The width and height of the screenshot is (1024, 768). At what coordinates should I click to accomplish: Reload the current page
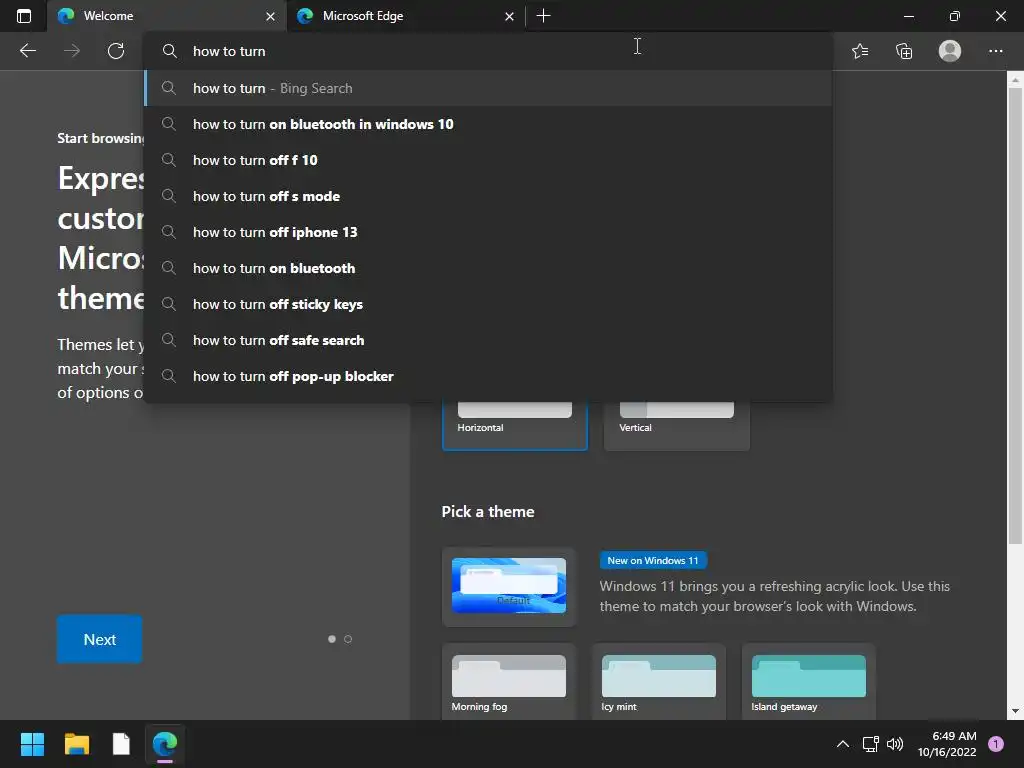[116, 51]
